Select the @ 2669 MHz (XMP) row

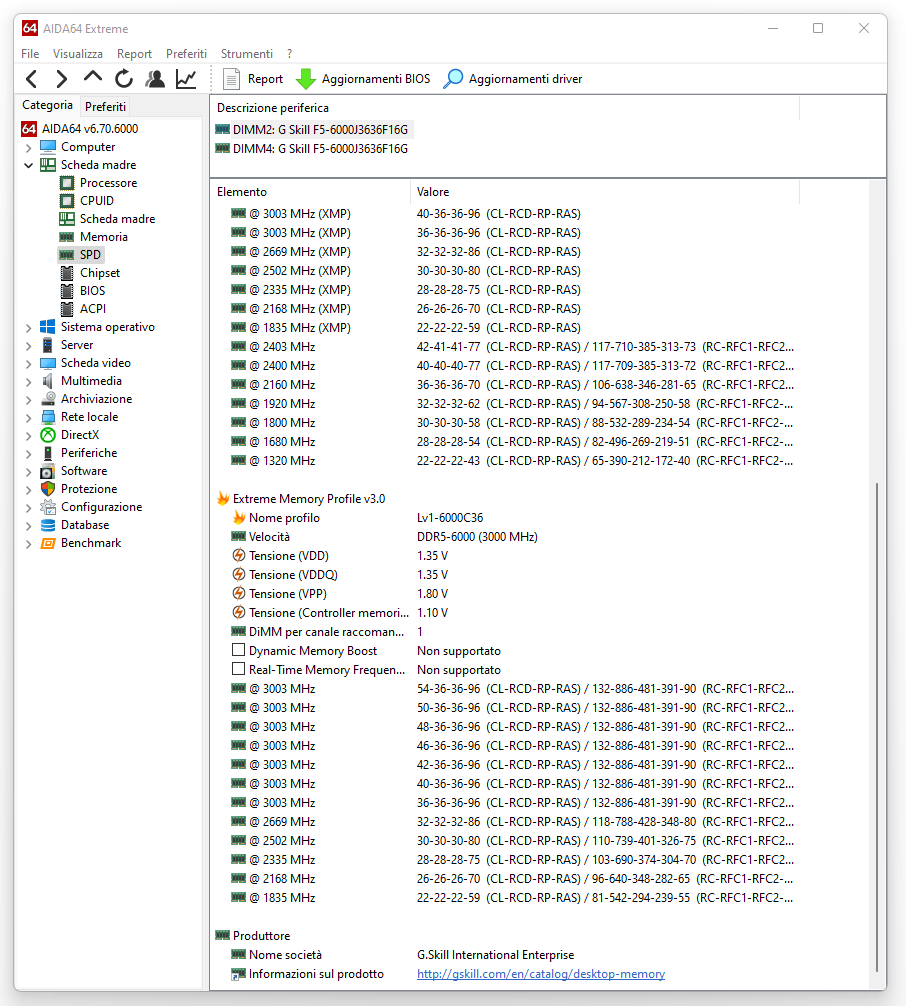coord(507,252)
